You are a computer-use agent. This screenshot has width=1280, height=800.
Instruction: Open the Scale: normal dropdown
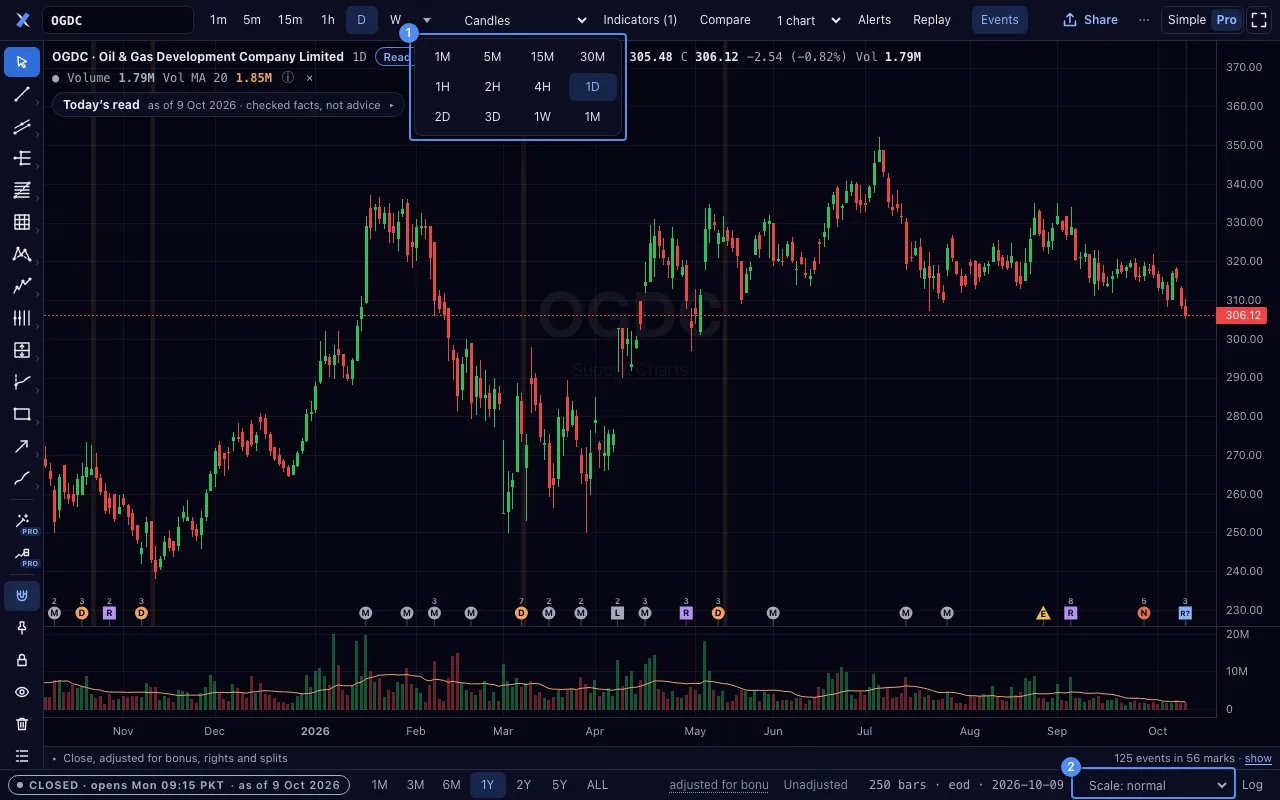click(1153, 785)
